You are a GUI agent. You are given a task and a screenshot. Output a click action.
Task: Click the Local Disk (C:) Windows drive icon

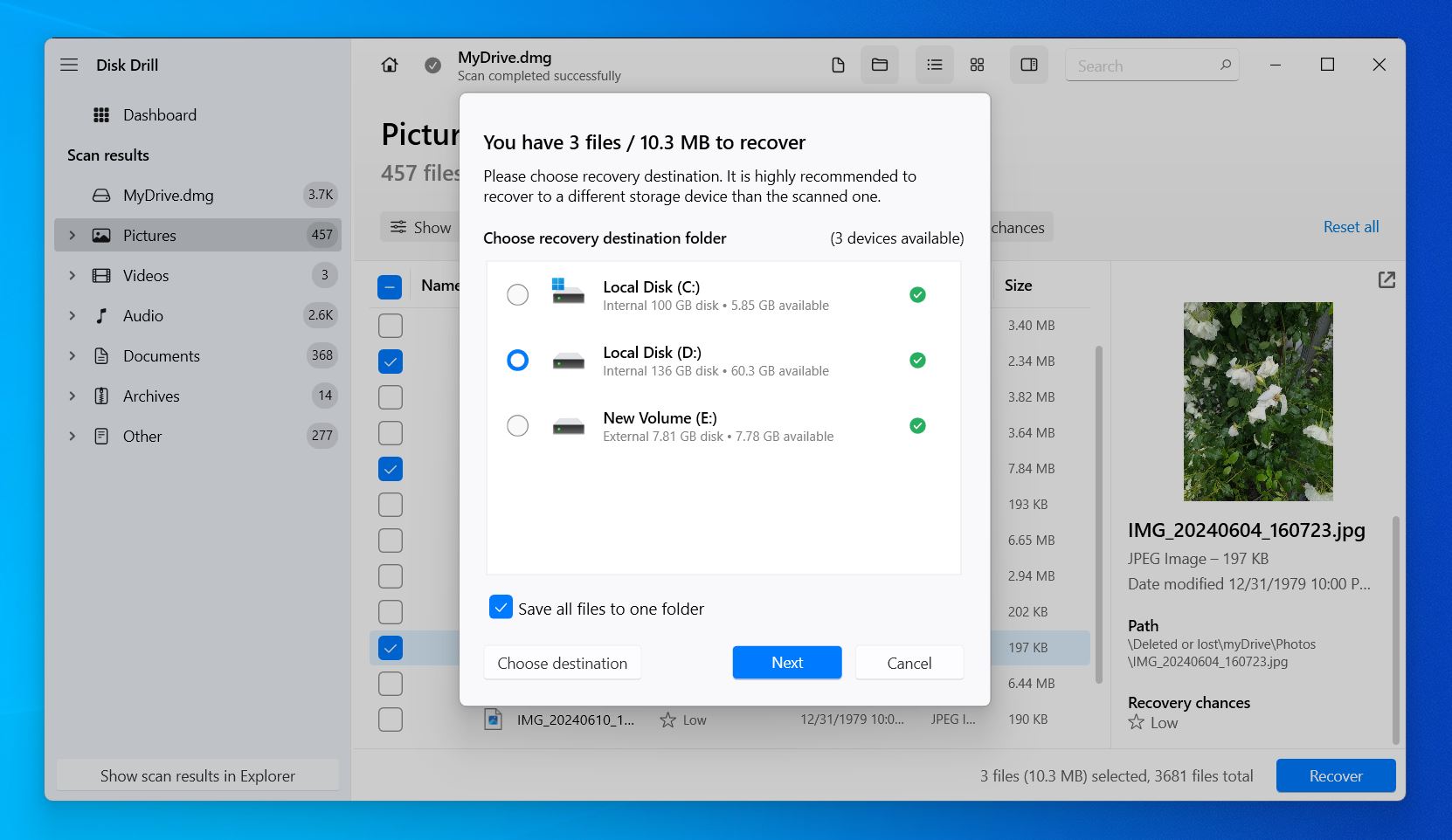pyautogui.click(x=568, y=291)
